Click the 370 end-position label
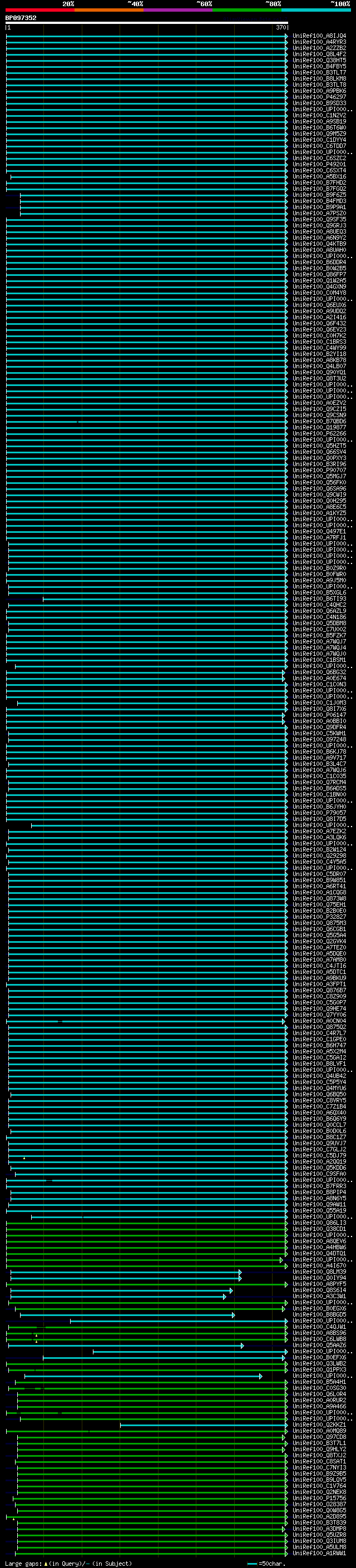The width and height of the screenshot is (356, 1568). click(280, 28)
